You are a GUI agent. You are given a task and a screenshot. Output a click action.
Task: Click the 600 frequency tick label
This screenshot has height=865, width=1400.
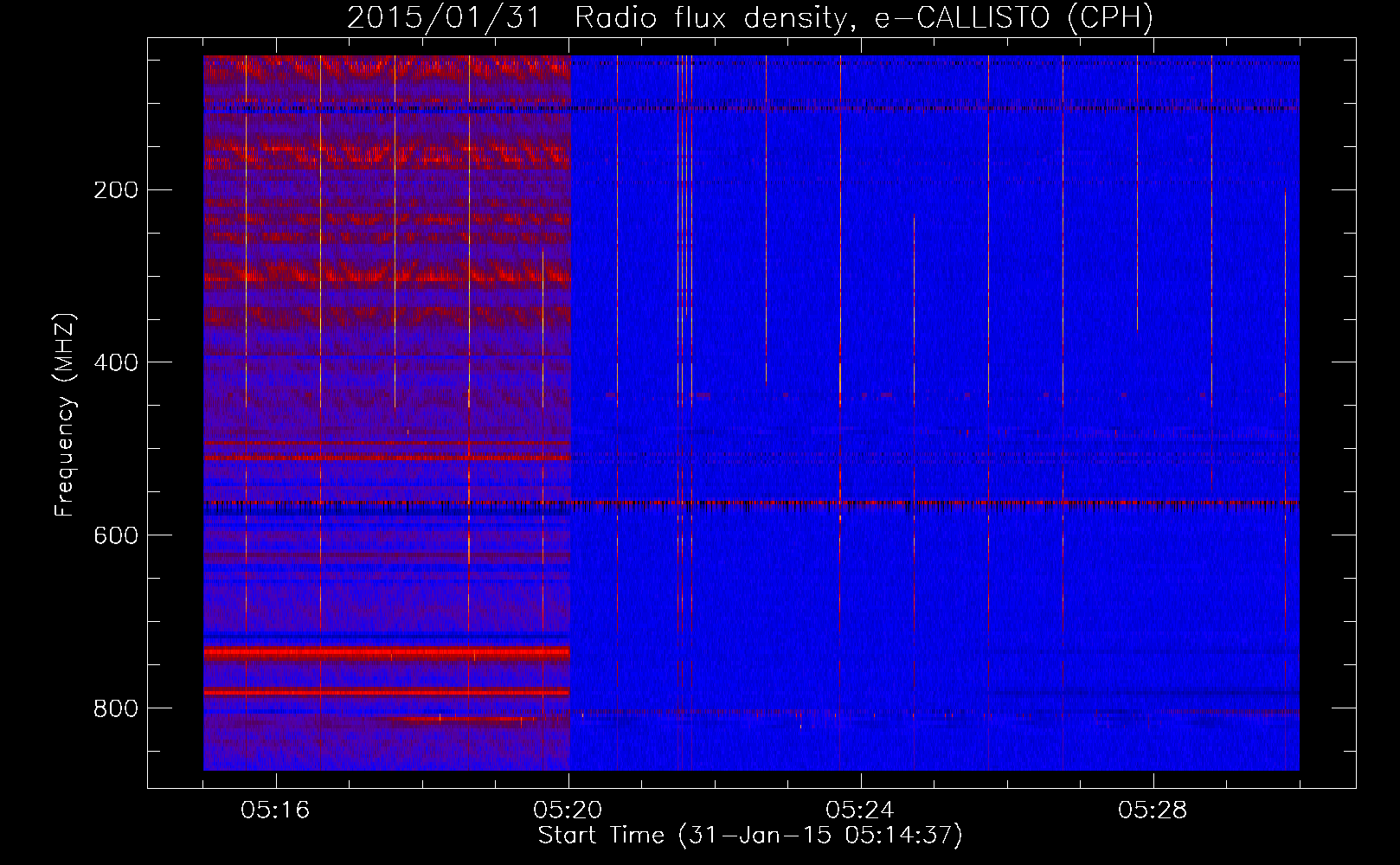pos(116,535)
